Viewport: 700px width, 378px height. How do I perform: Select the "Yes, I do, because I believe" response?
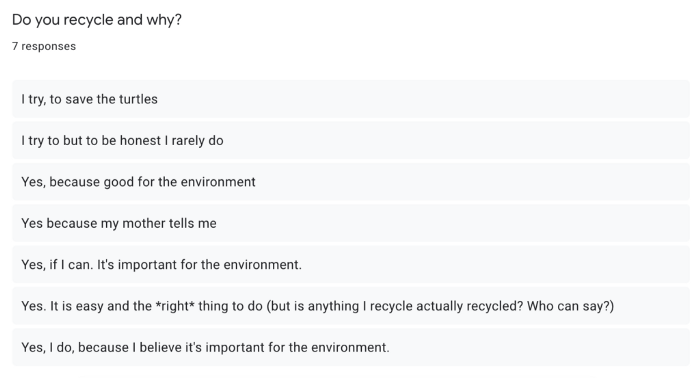[351, 347]
